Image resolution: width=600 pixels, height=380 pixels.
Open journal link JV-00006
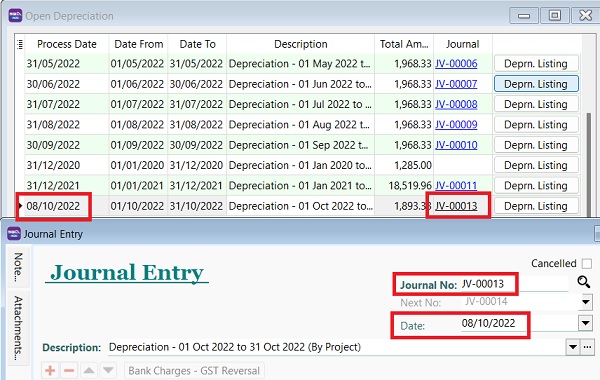click(x=456, y=64)
